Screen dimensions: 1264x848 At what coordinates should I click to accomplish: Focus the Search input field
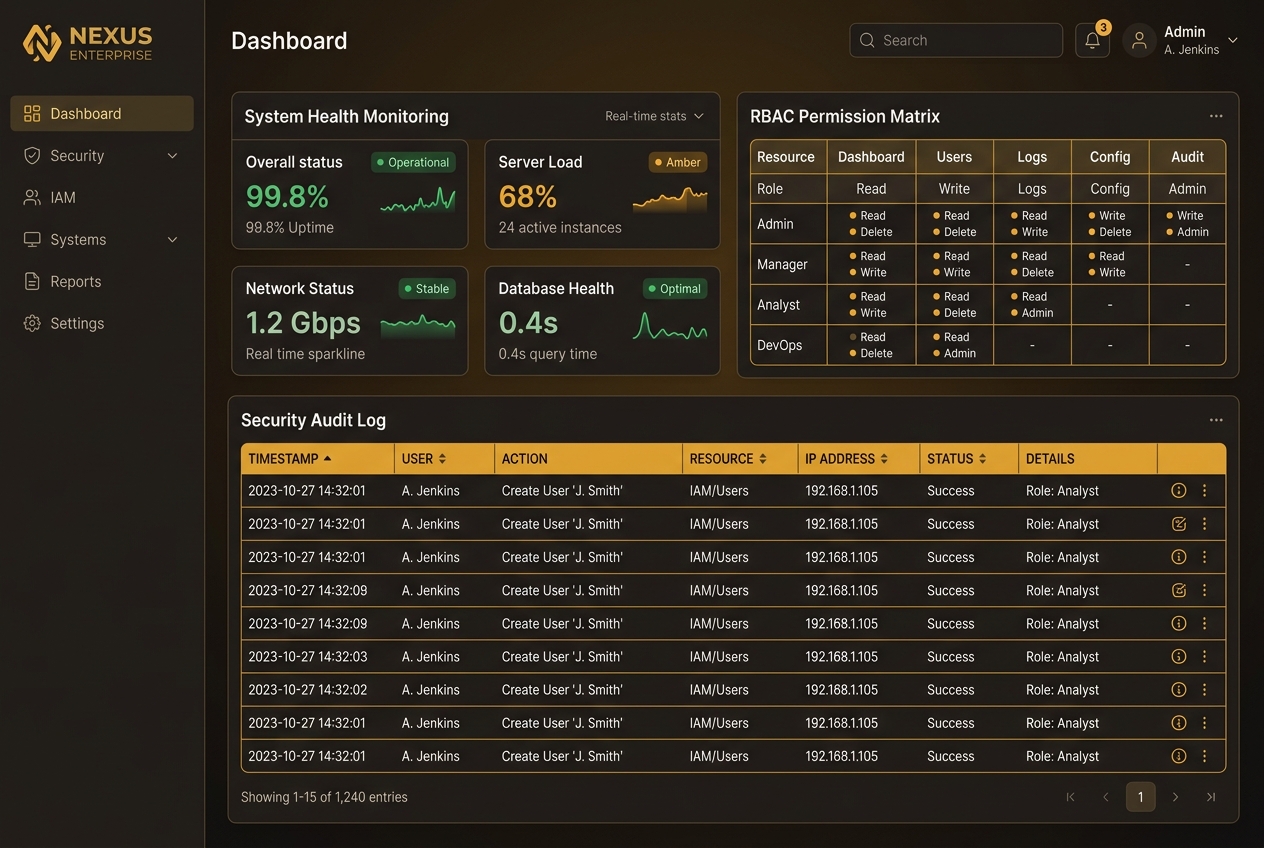956,40
